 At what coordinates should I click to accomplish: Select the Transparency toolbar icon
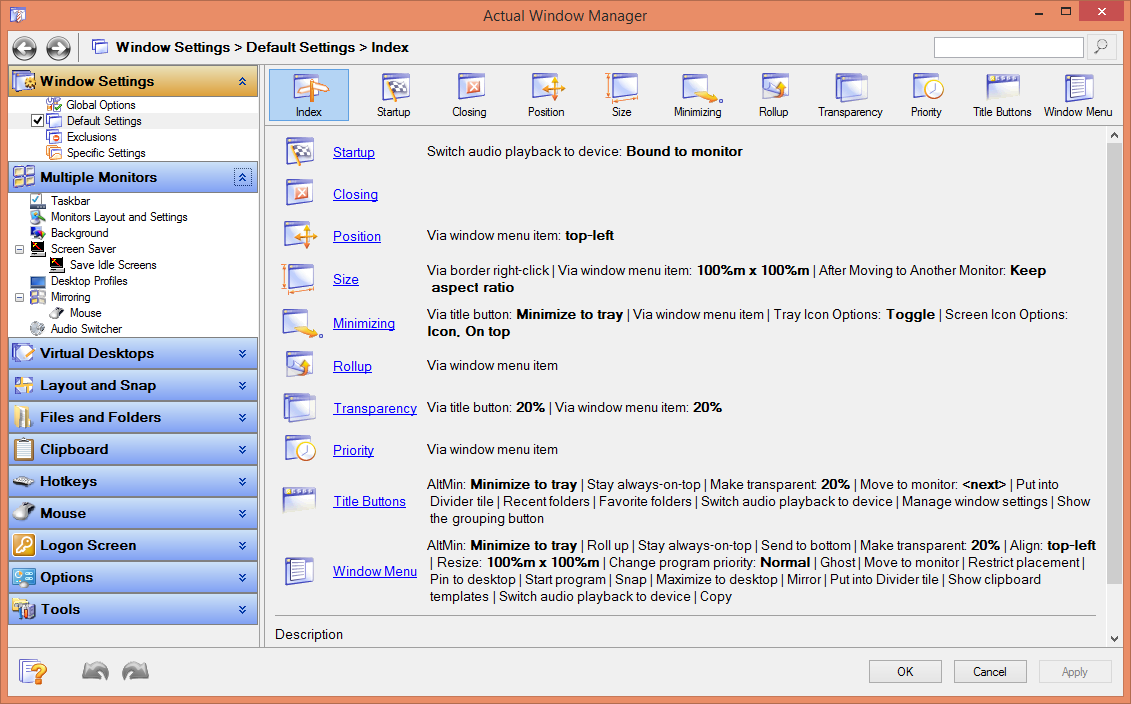(849, 95)
